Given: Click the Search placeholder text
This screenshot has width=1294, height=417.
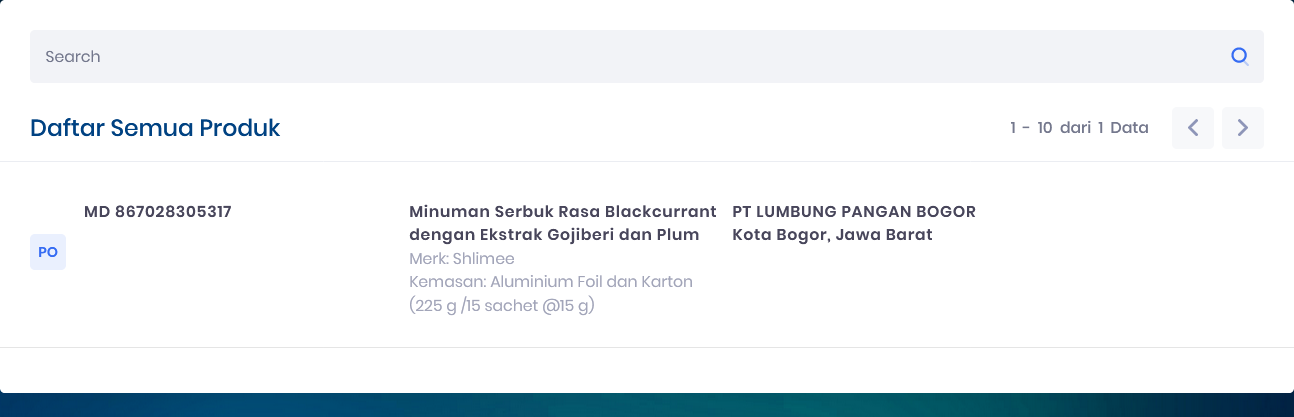Looking at the screenshot, I should 73,56.
